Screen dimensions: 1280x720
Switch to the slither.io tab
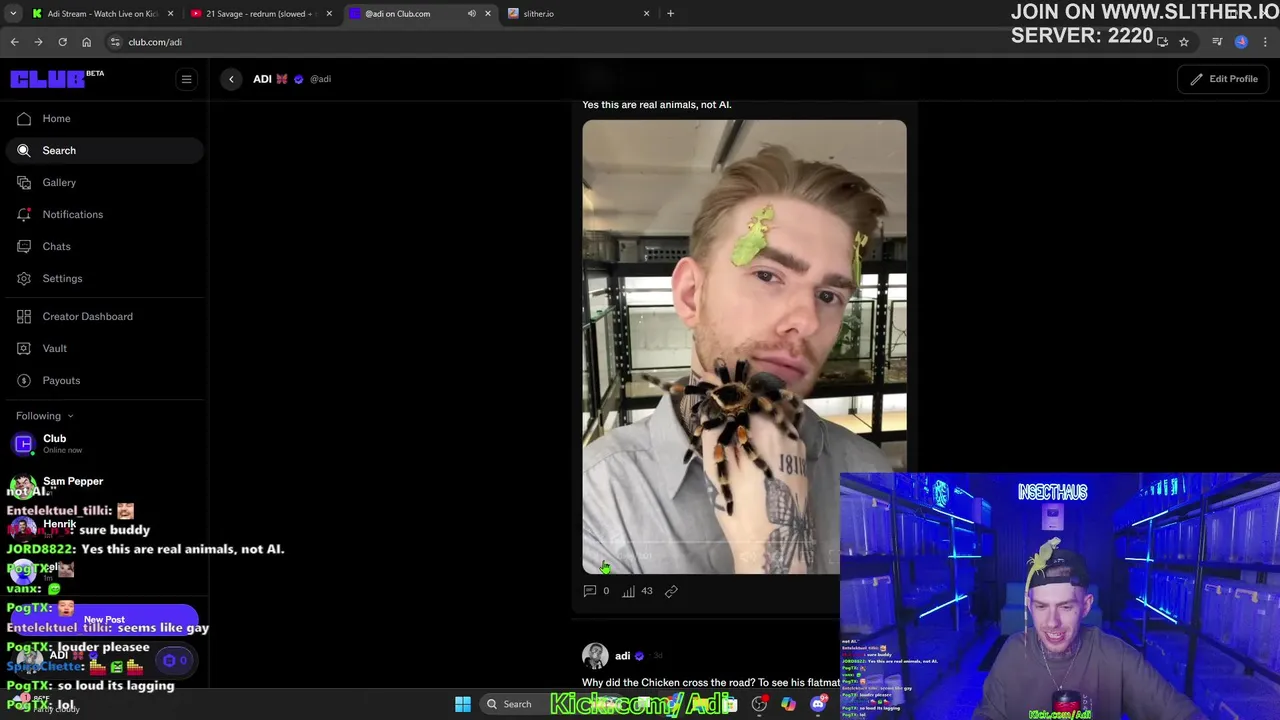pos(578,14)
